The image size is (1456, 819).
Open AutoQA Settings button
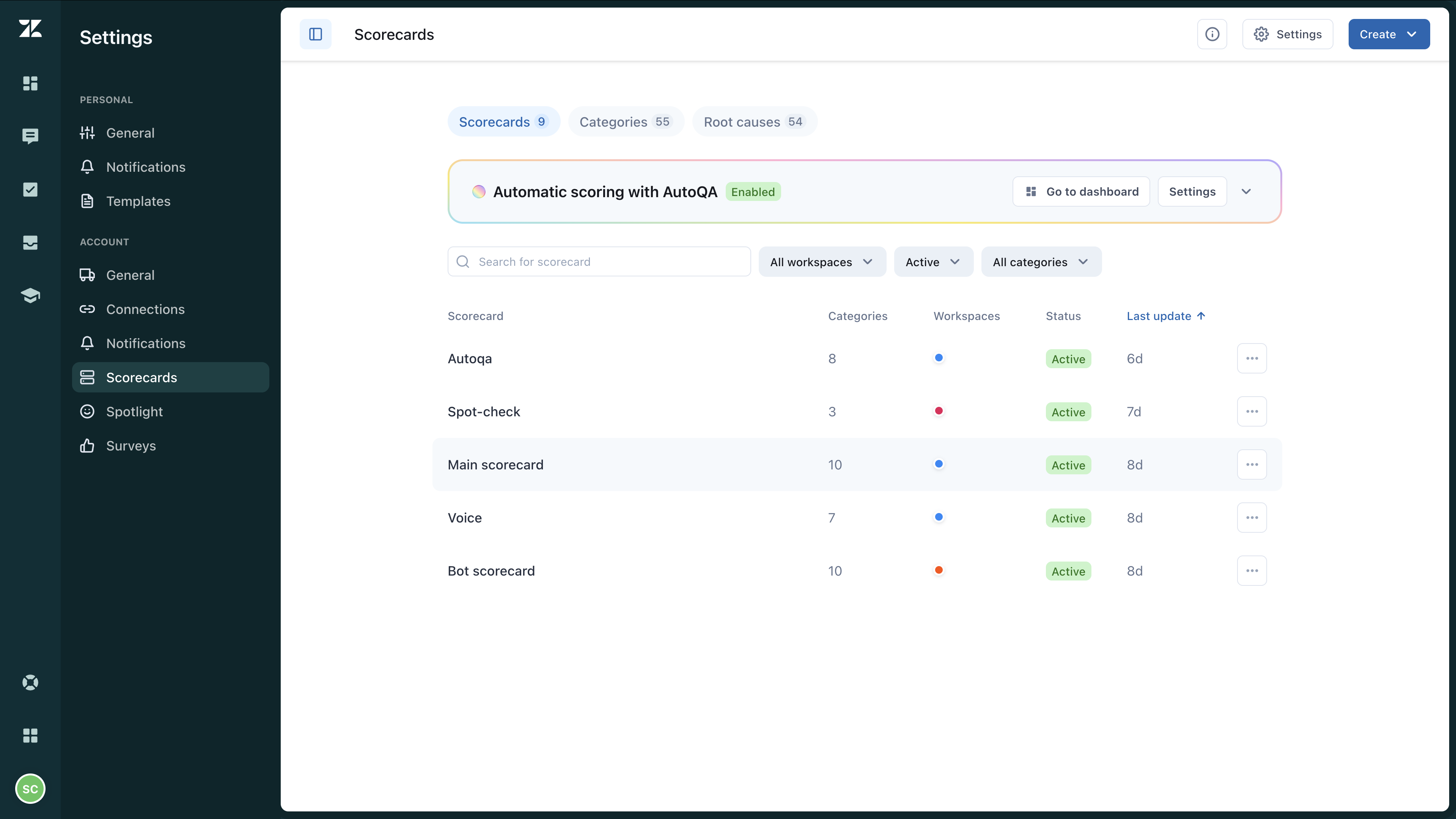coord(1192,191)
